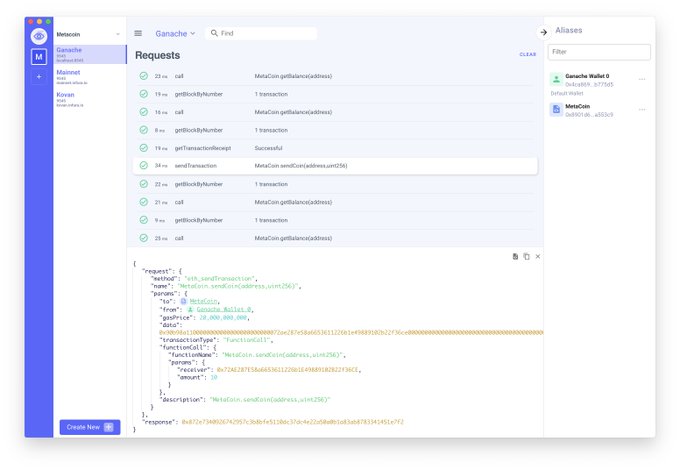Screen dimensions: 680x470
Task: Select the 22 ms getBlockByNumber request
Action: pos(335,184)
